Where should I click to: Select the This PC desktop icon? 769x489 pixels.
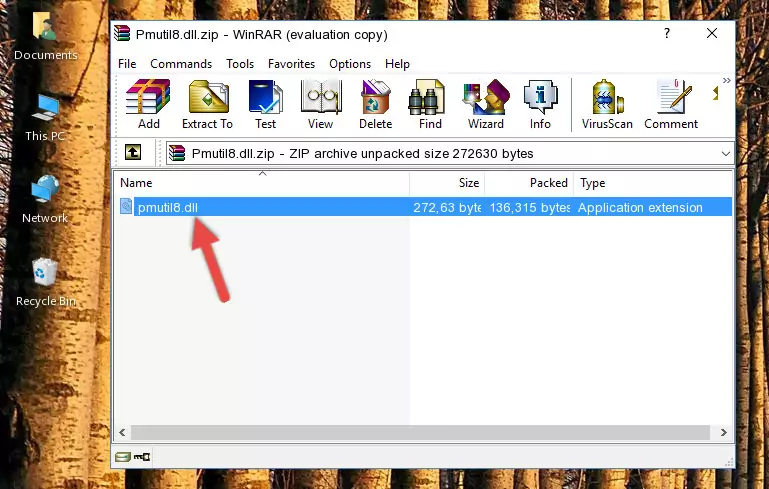click(45, 118)
